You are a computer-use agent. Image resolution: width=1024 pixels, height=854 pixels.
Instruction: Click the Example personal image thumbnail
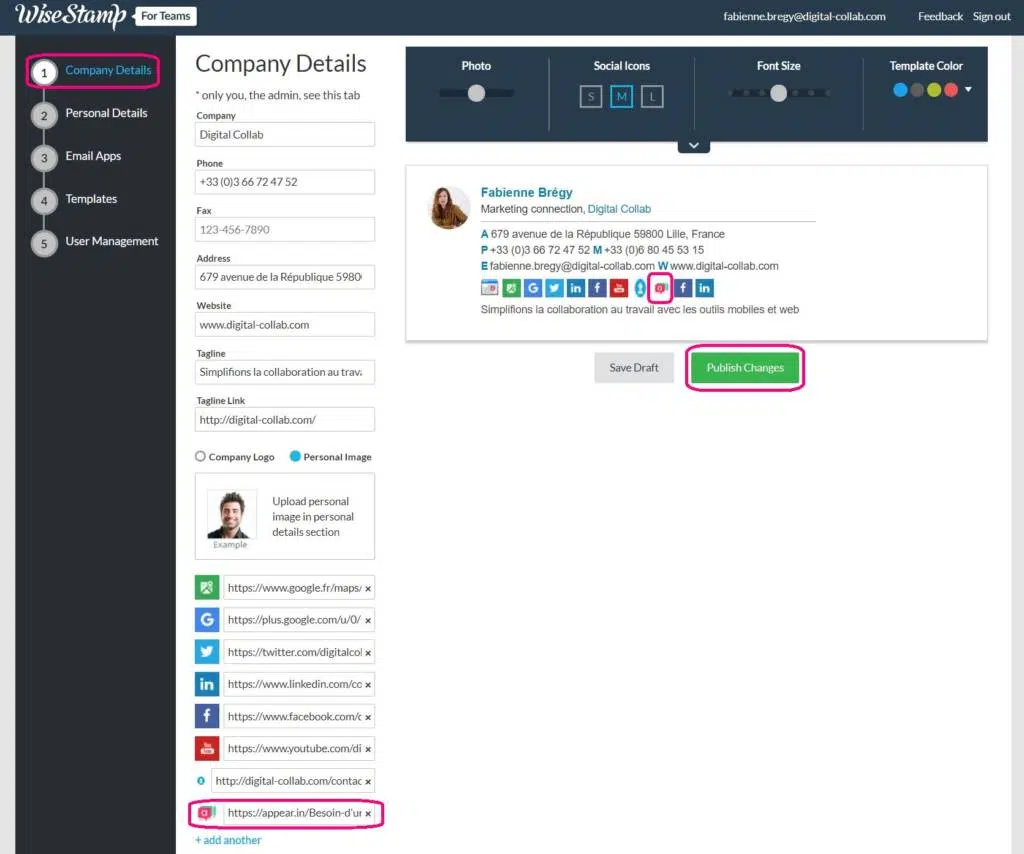click(231, 515)
